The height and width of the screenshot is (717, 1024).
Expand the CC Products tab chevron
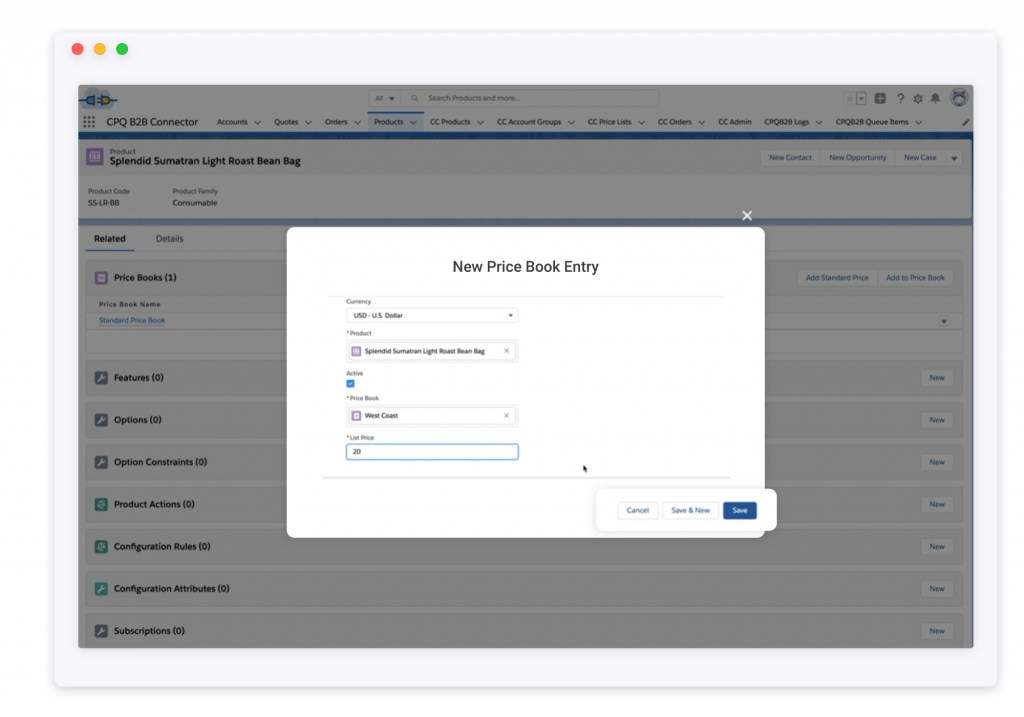(x=480, y=122)
